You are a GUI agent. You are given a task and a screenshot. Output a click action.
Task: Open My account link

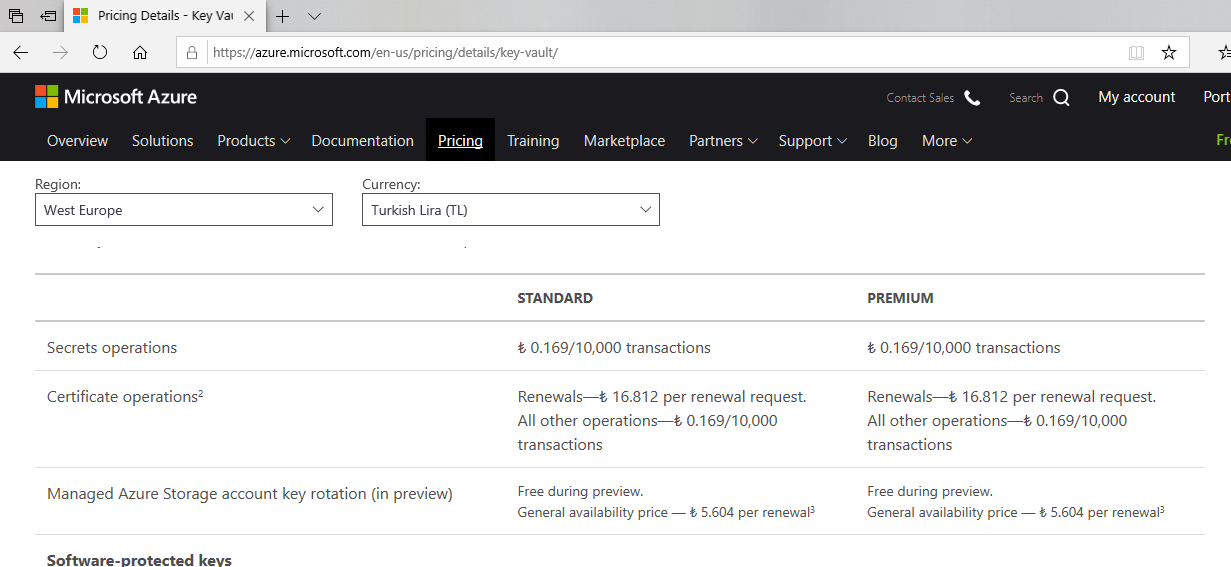[1136, 97]
